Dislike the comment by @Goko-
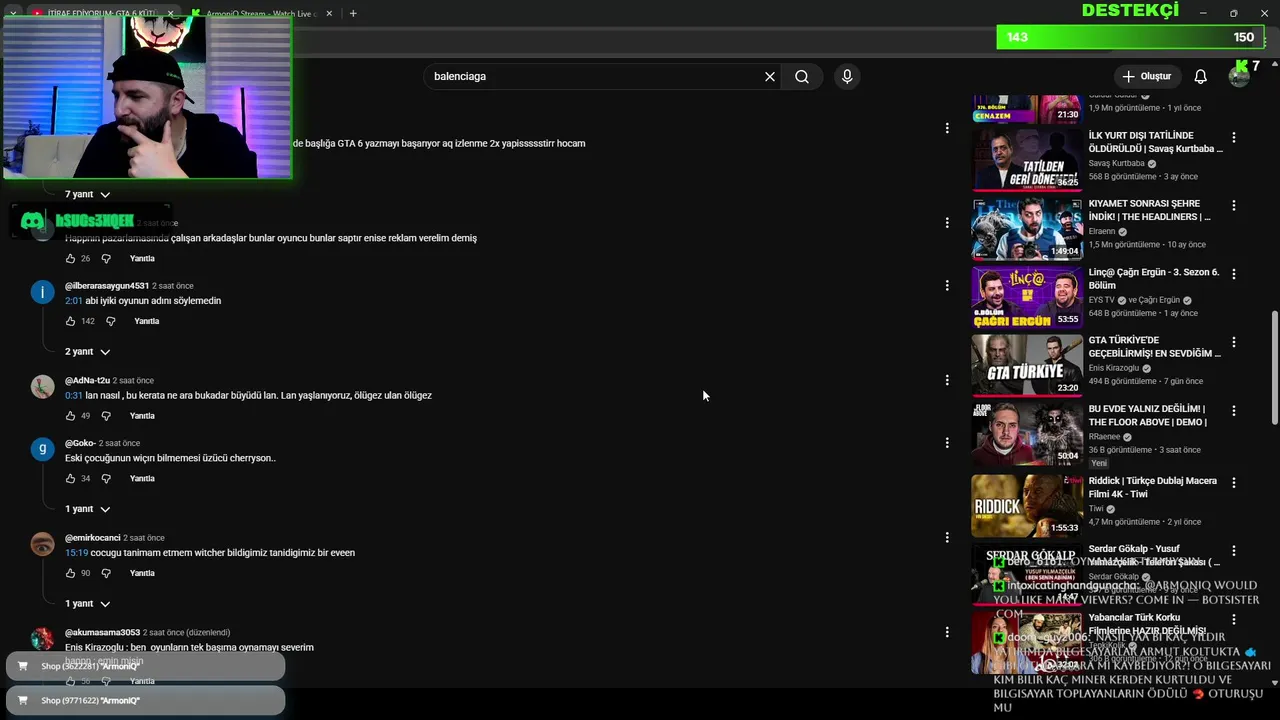The image size is (1280, 720). coord(106,479)
